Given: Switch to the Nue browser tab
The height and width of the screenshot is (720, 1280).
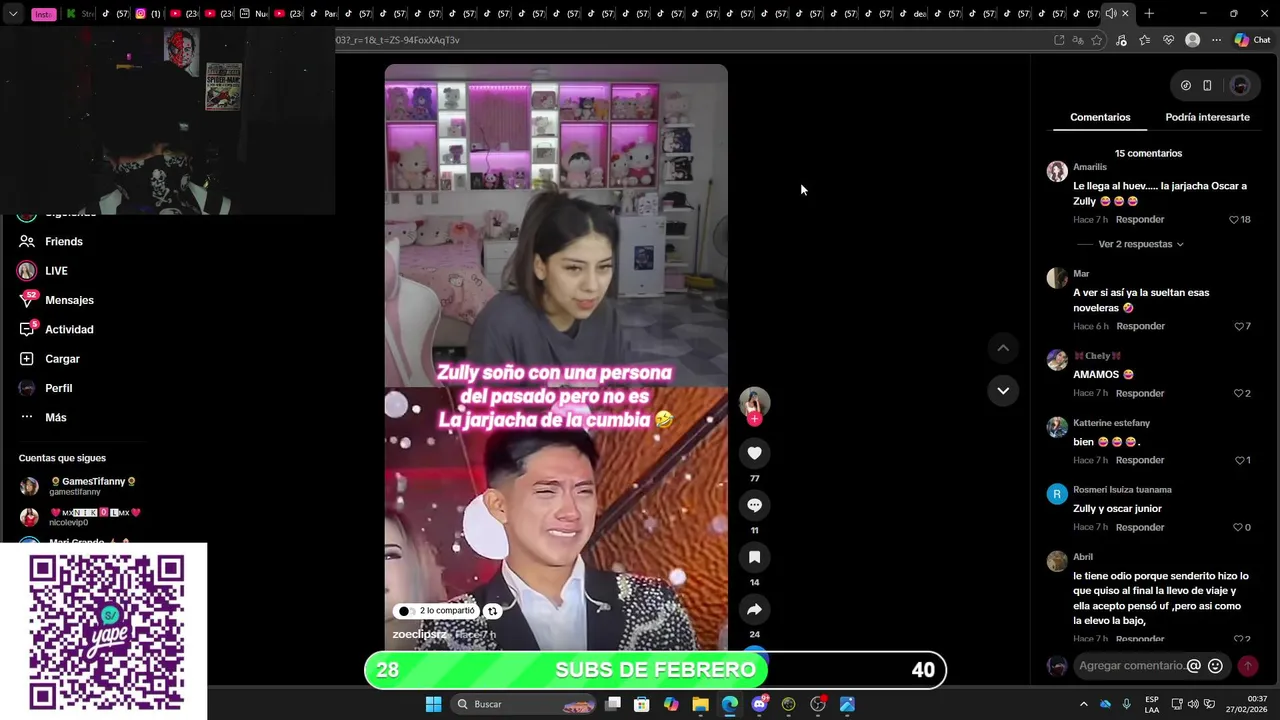Looking at the screenshot, I should [x=254, y=14].
